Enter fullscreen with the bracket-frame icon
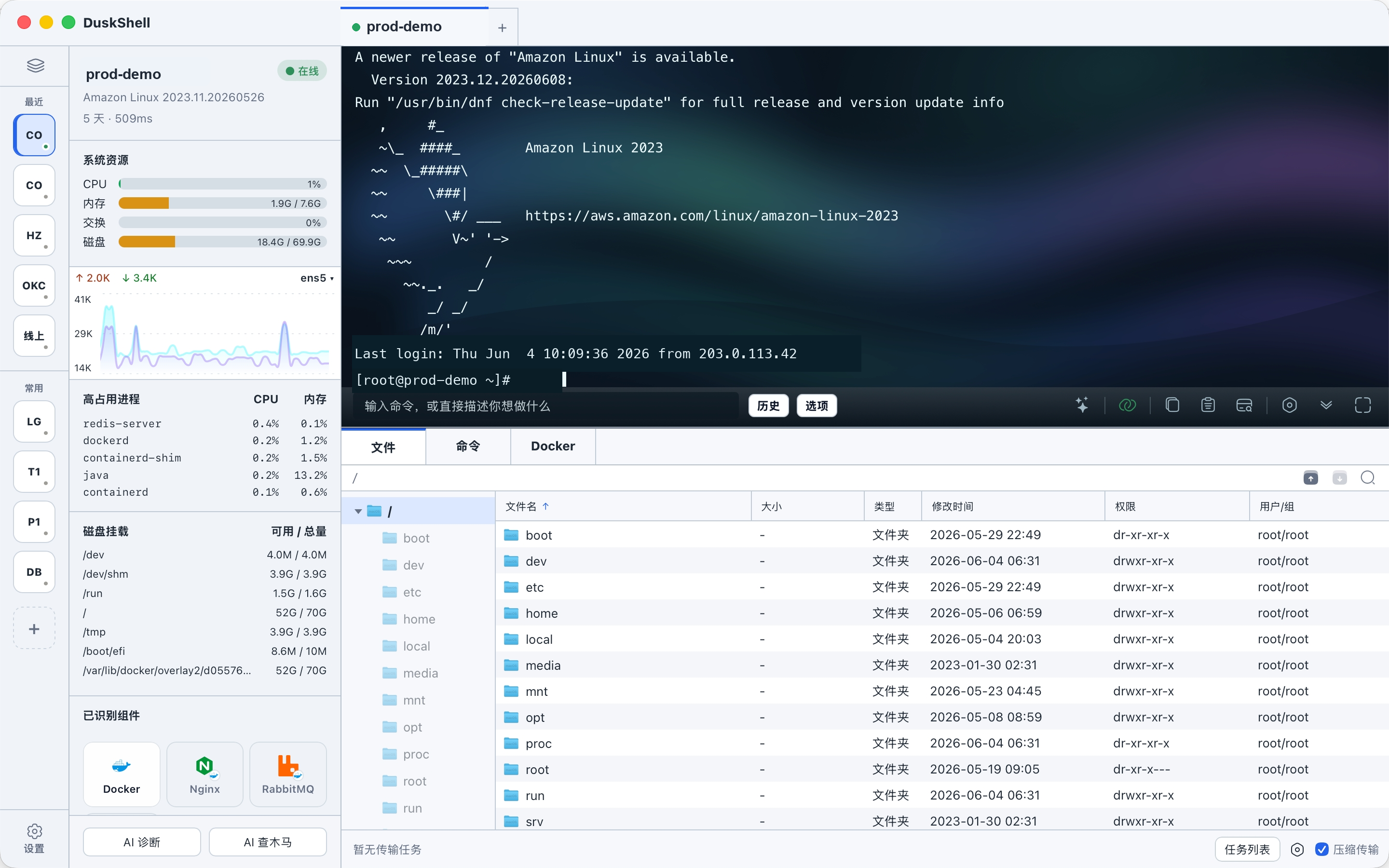 [1362, 405]
